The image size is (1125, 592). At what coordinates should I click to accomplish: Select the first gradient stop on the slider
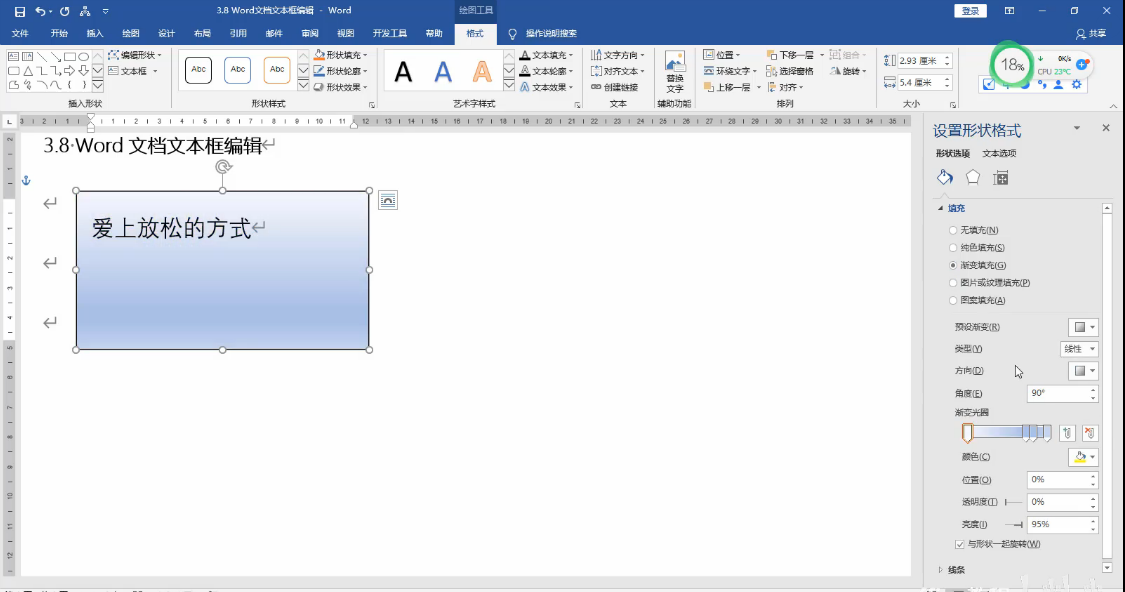(967, 433)
